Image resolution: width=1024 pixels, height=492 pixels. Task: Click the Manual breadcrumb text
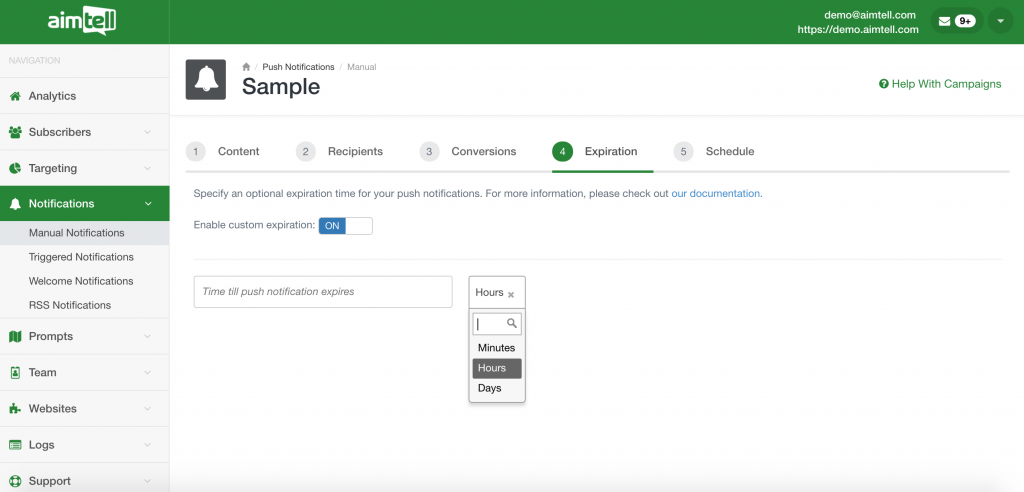click(362, 67)
